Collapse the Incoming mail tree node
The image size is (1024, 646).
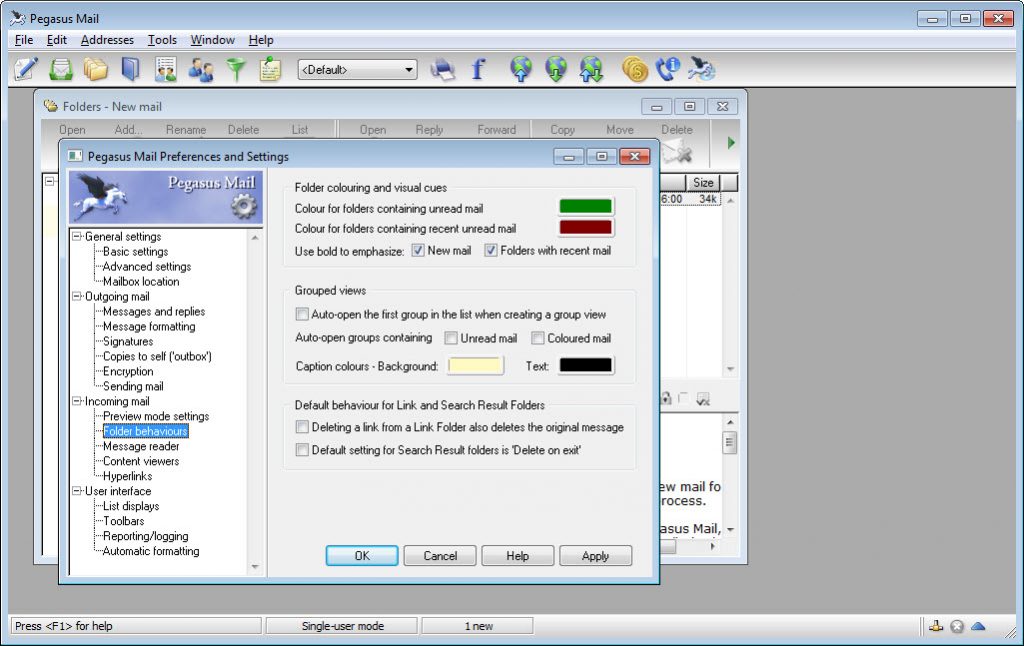point(77,400)
